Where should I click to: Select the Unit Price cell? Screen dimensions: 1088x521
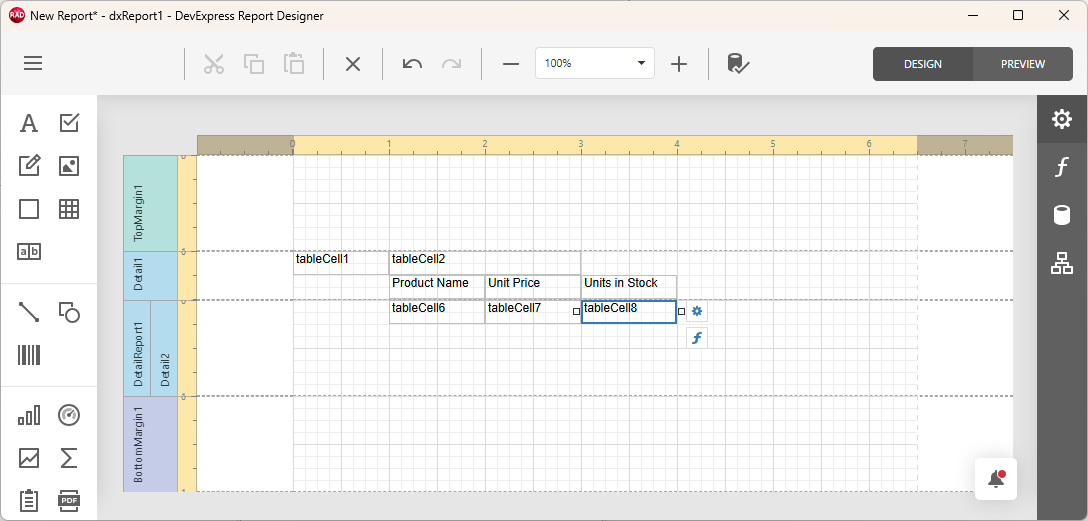coord(532,287)
